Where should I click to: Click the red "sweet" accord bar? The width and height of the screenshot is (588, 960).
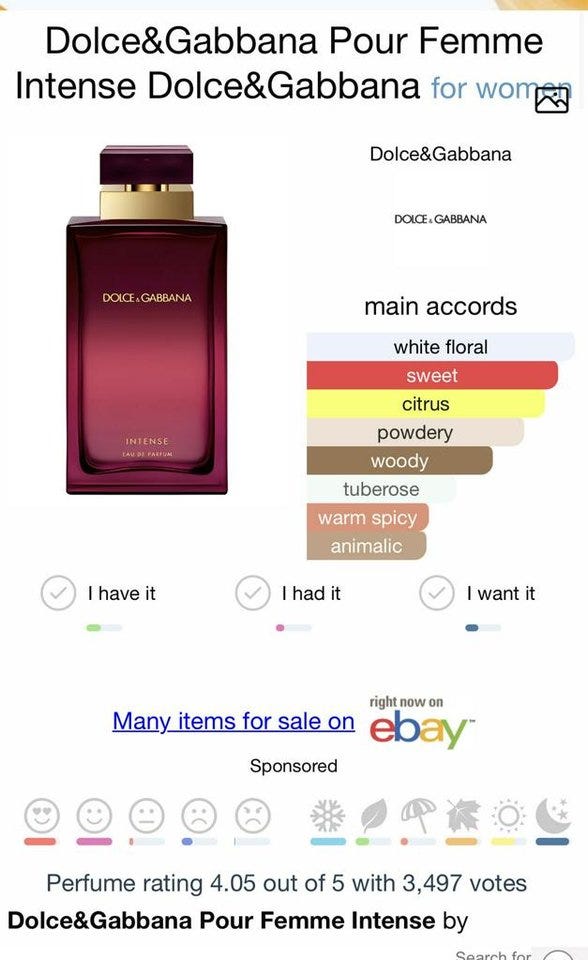pos(432,375)
